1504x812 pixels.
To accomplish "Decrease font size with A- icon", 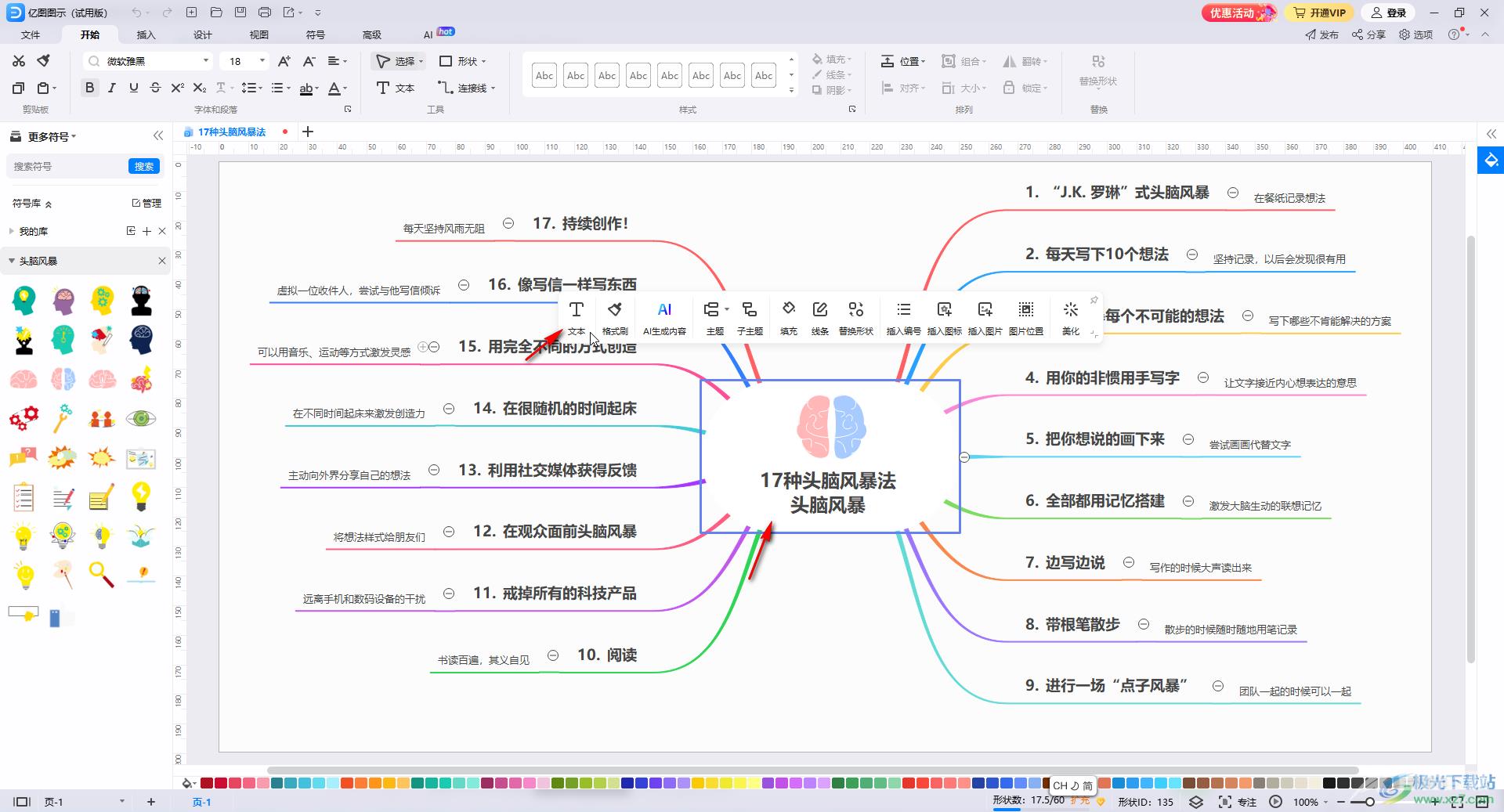I will (x=309, y=61).
